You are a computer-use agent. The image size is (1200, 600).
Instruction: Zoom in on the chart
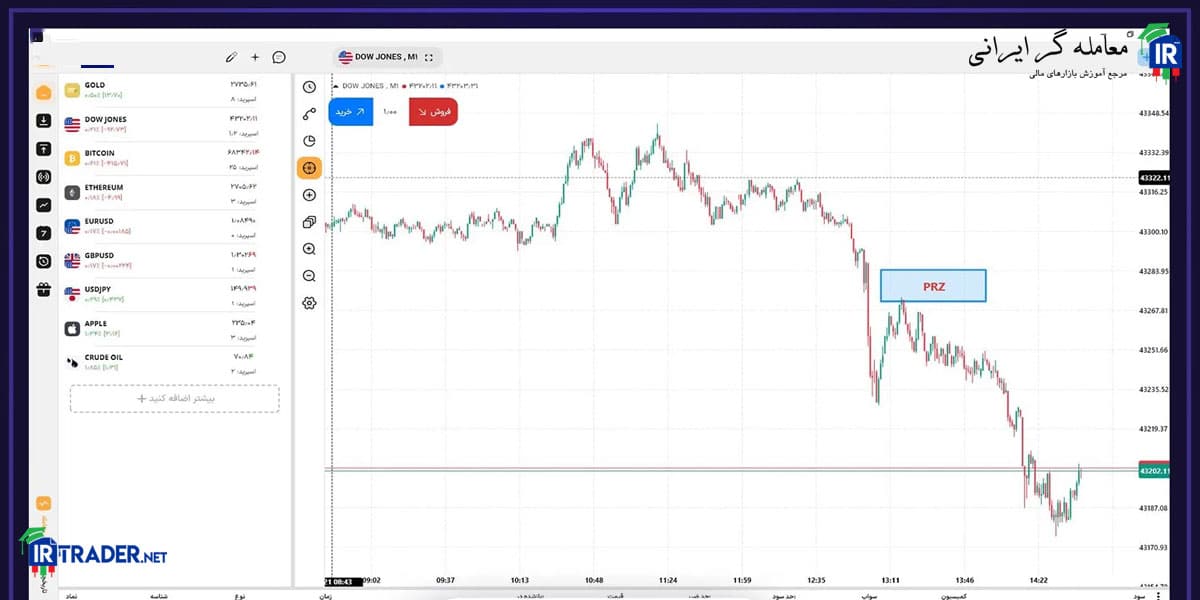tap(309, 249)
